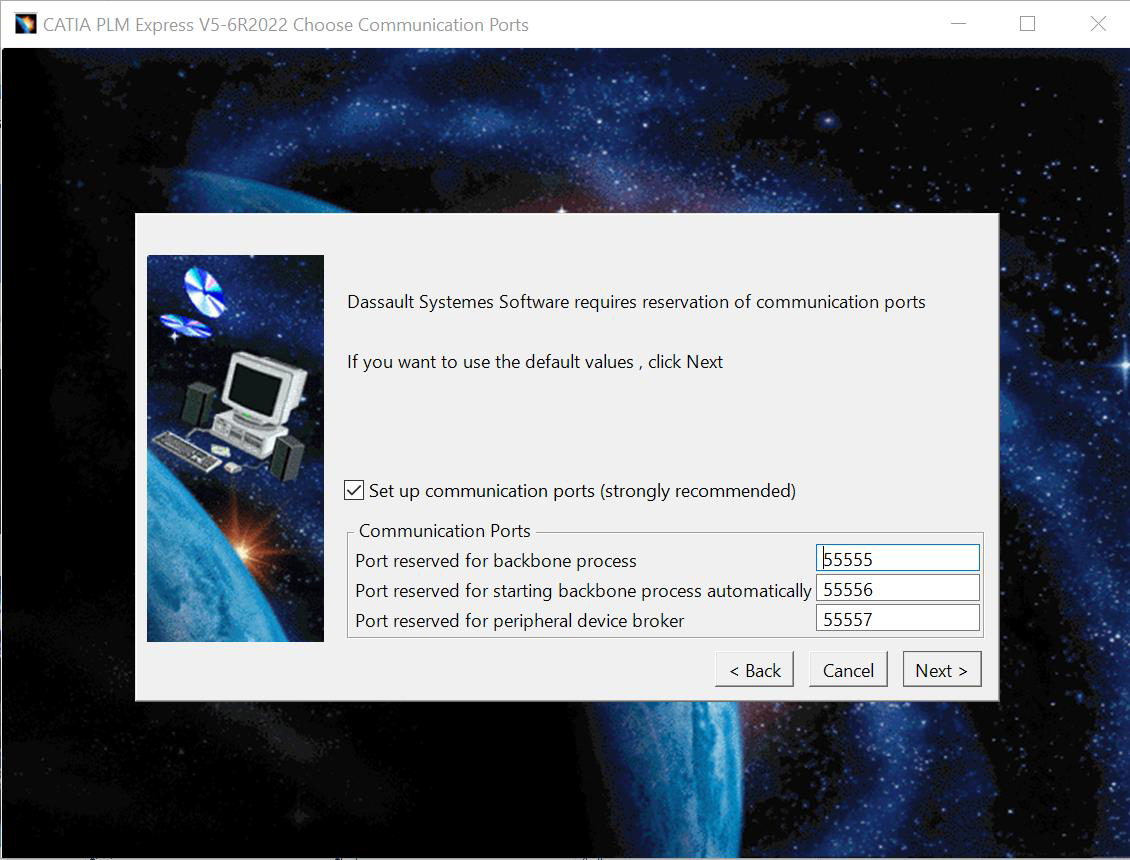Image resolution: width=1130 pixels, height=860 pixels.
Task: Maximize the CATIA installer window
Action: tap(1027, 24)
